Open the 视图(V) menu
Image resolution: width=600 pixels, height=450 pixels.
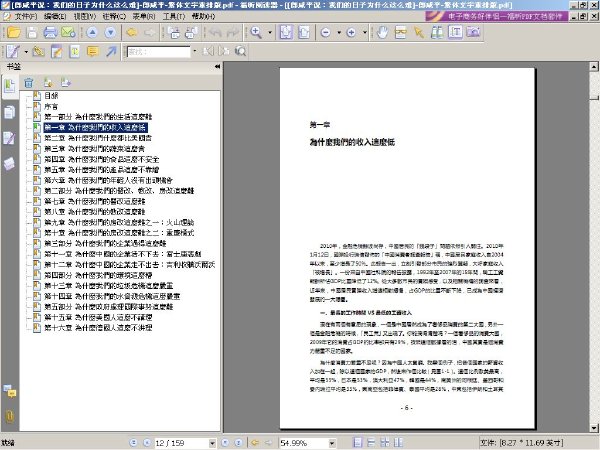click(x=85, y=16)
